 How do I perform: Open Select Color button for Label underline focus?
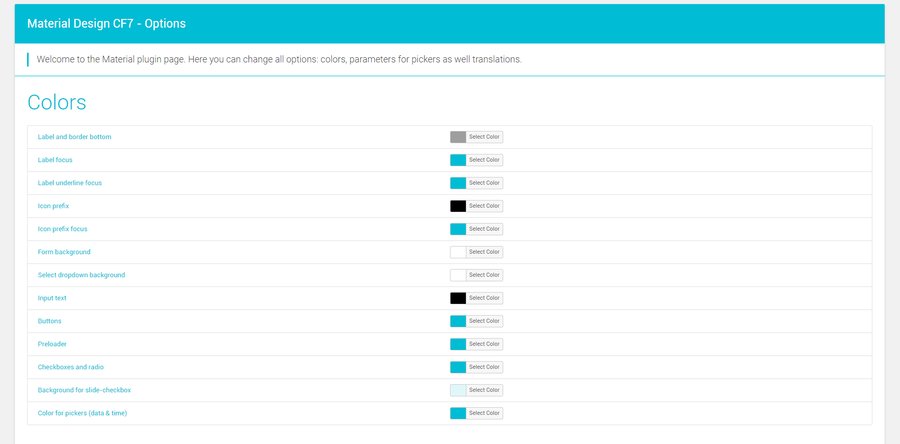tap(484, 183)
